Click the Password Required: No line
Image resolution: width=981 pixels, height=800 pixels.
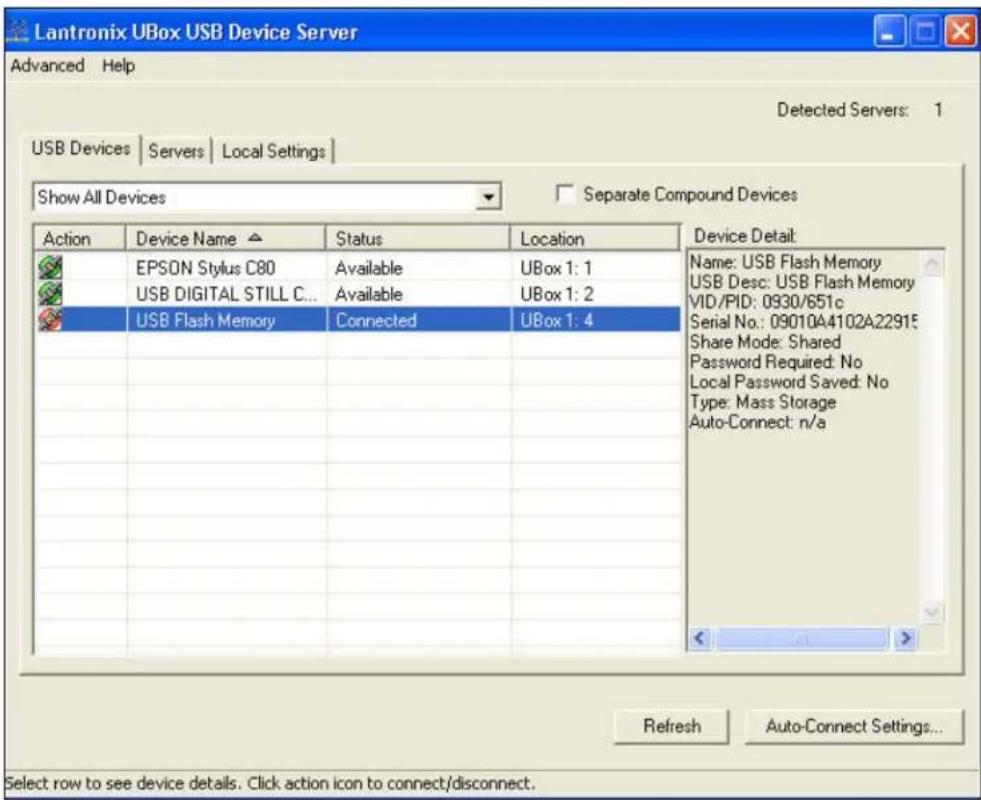pyautogui.click(x=776, y=362)
